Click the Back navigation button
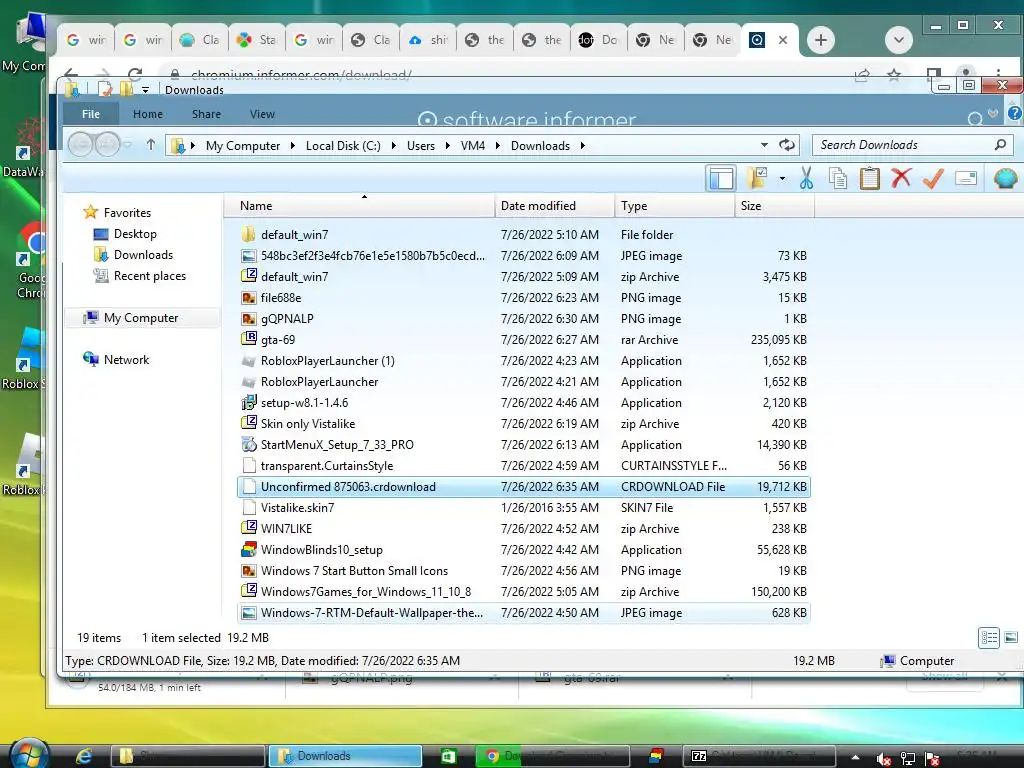 pyautogui.click(x=80, y=144)
